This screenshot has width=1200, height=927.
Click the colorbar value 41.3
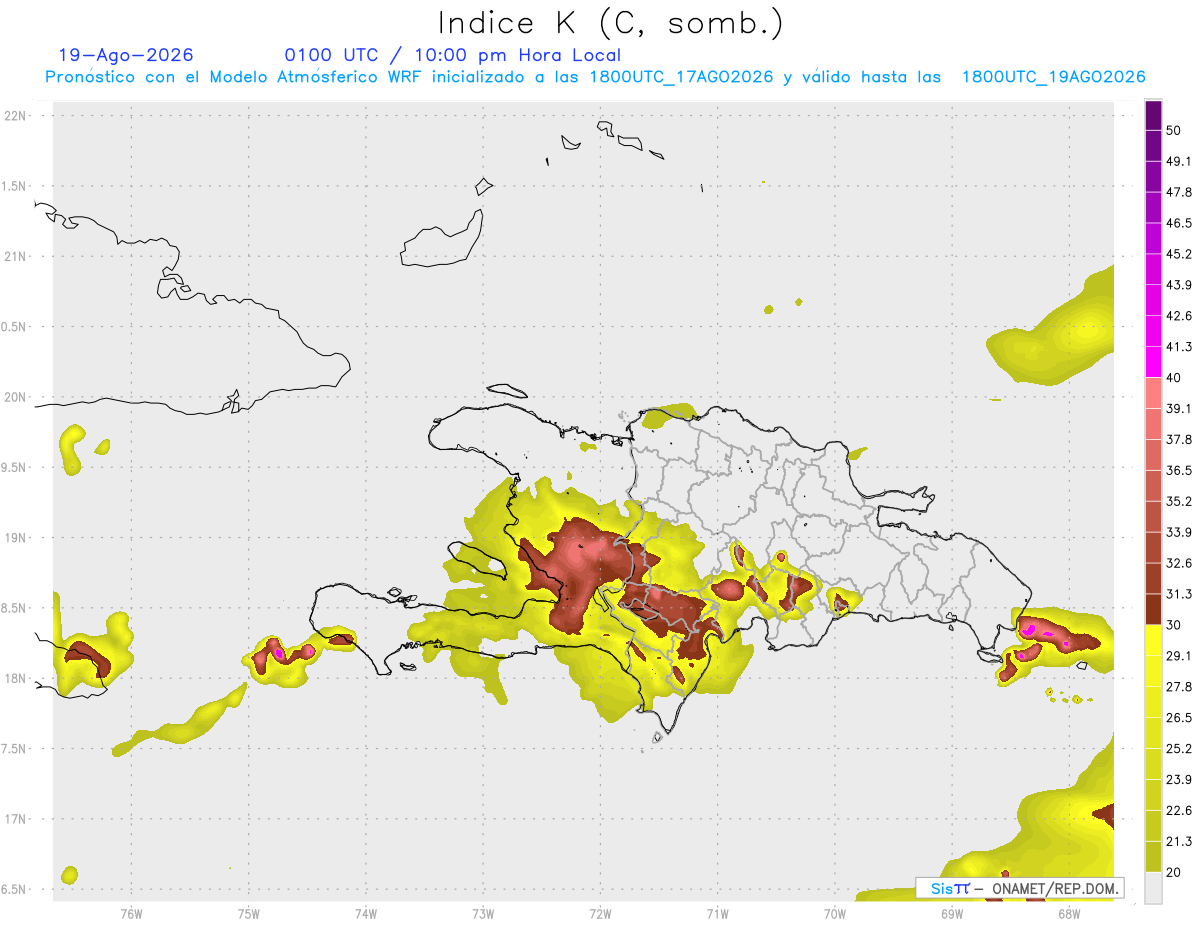click(x=1179, y=347)
